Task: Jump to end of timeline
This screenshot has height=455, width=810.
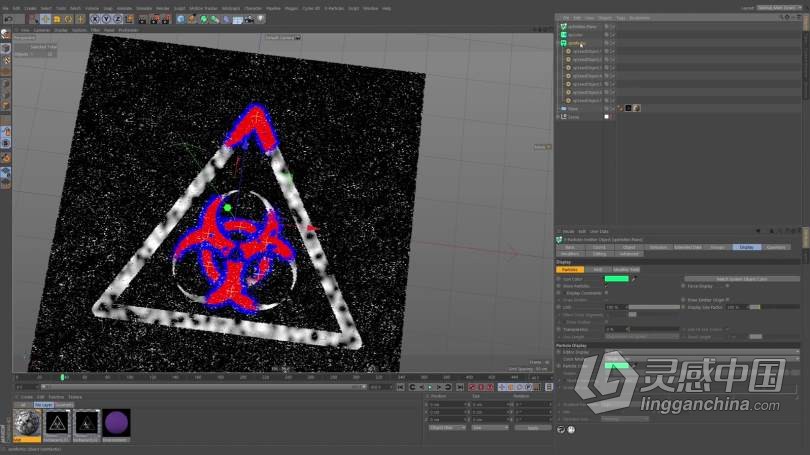Action: pyautogui.click(x=460, y=387)
